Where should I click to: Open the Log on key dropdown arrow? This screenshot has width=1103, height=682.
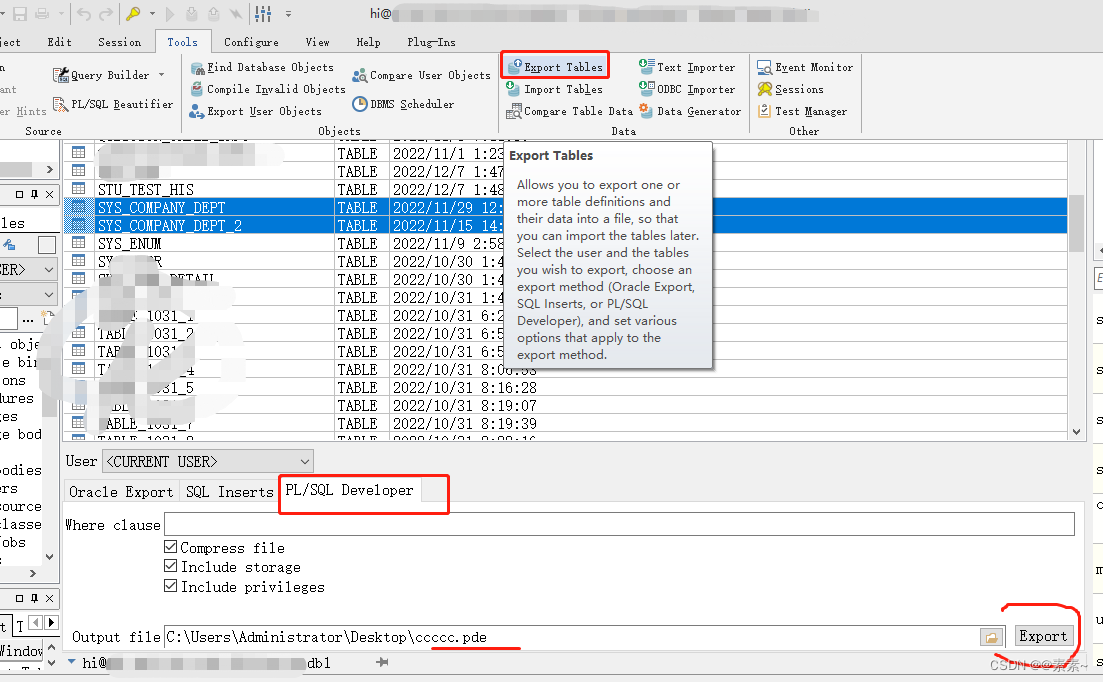[x=152, y=13]
